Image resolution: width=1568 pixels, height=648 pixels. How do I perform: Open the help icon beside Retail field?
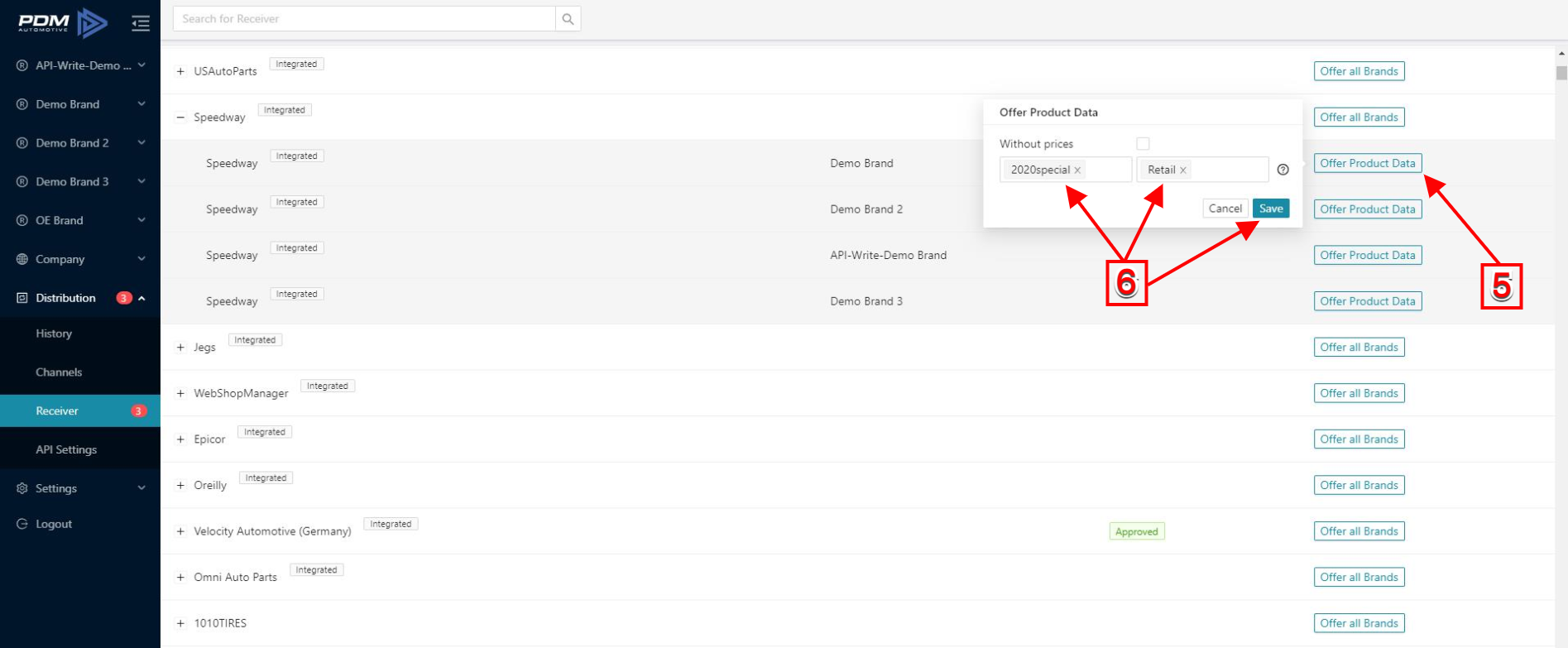(1283, 170)
